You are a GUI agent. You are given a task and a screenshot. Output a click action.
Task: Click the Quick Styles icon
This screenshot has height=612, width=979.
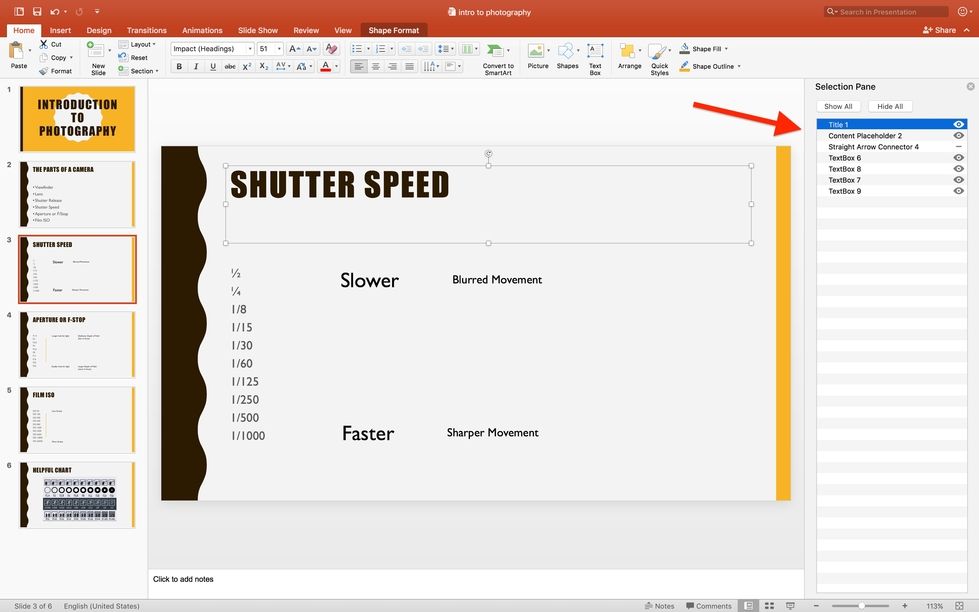pos(659,52)
